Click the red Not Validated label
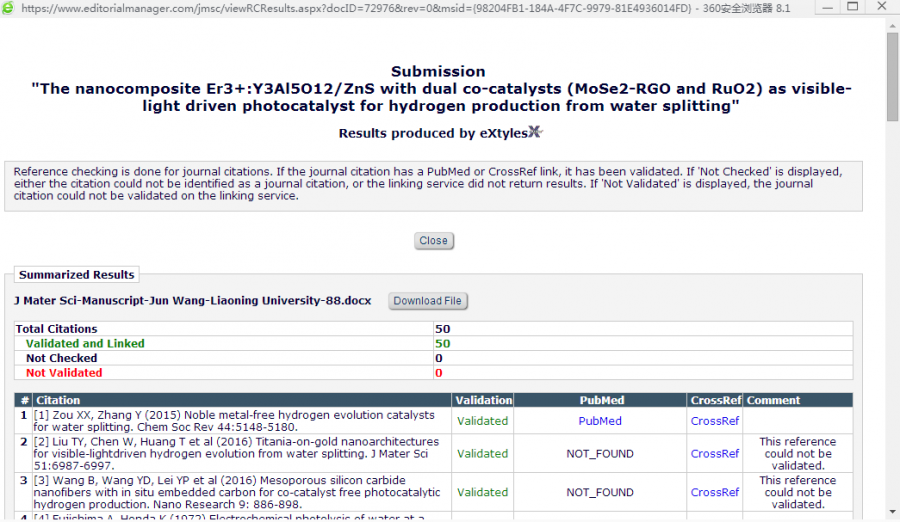The height and width of the screenshot is (522, 900). click(x=64, y=373)
